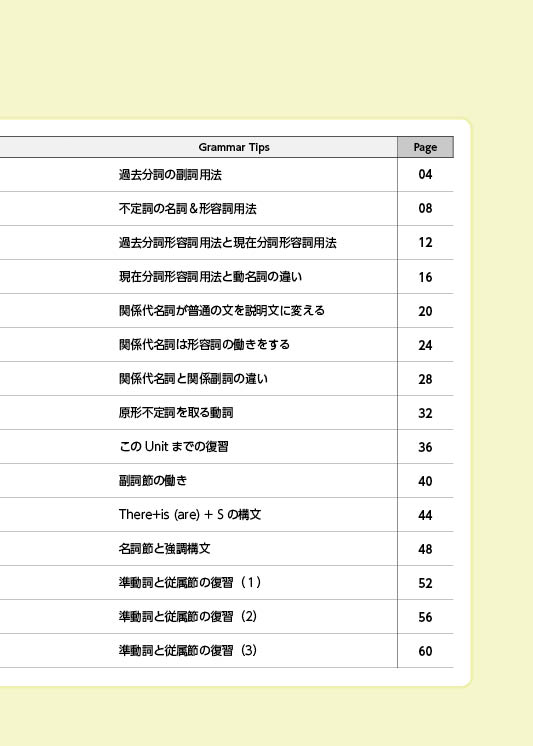
Task: Select 名詞節と強調構文 entry
Action: (165, 549)
